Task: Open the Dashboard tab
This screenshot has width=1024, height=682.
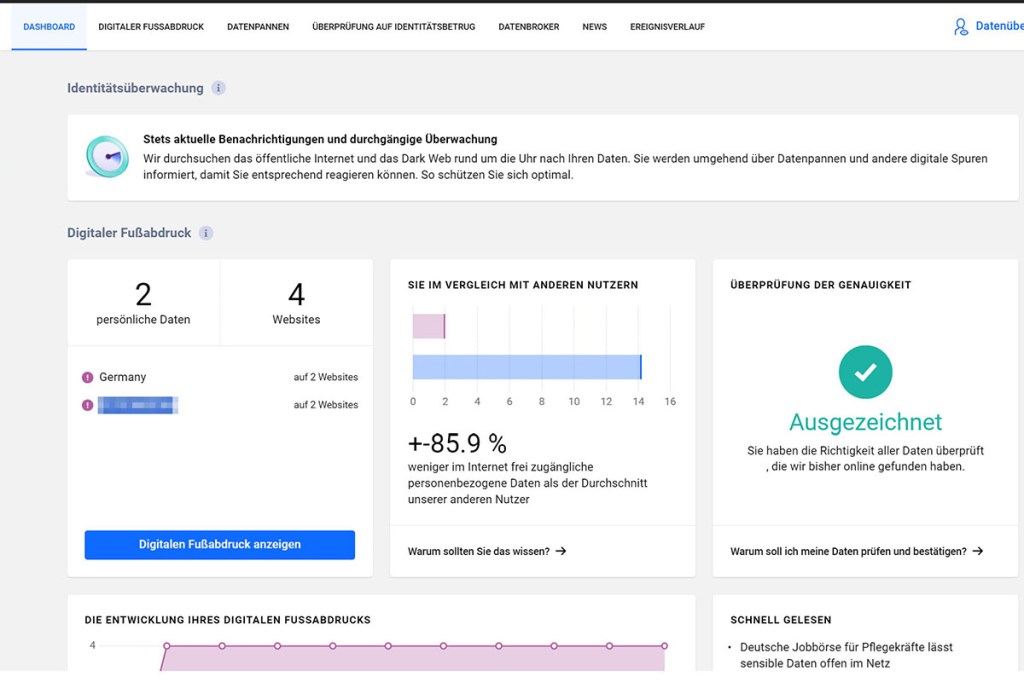Action: click(x=49, y=27)
